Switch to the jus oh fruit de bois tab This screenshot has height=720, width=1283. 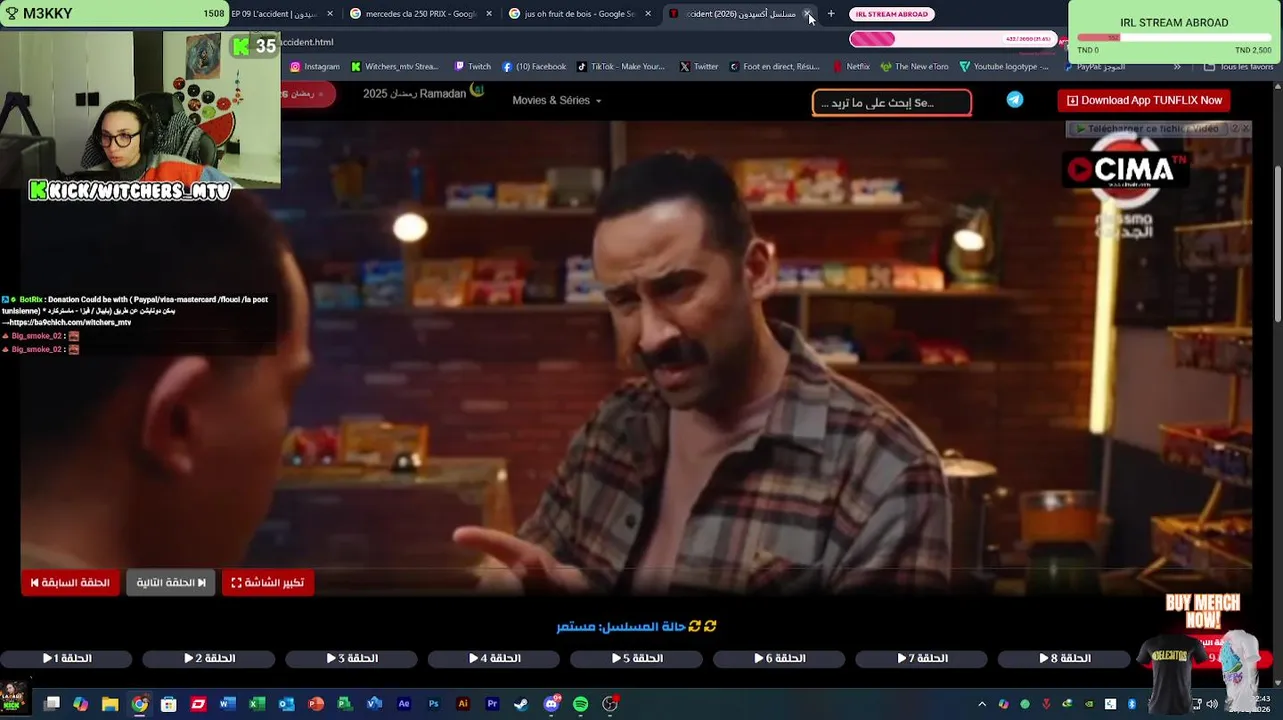click(x=578, y=14)
